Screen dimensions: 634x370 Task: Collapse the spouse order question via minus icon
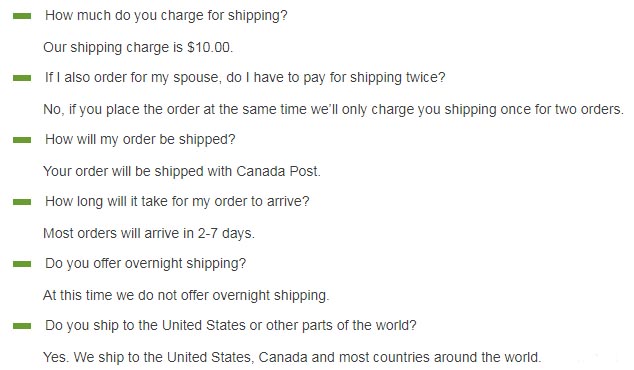point(22,78)
